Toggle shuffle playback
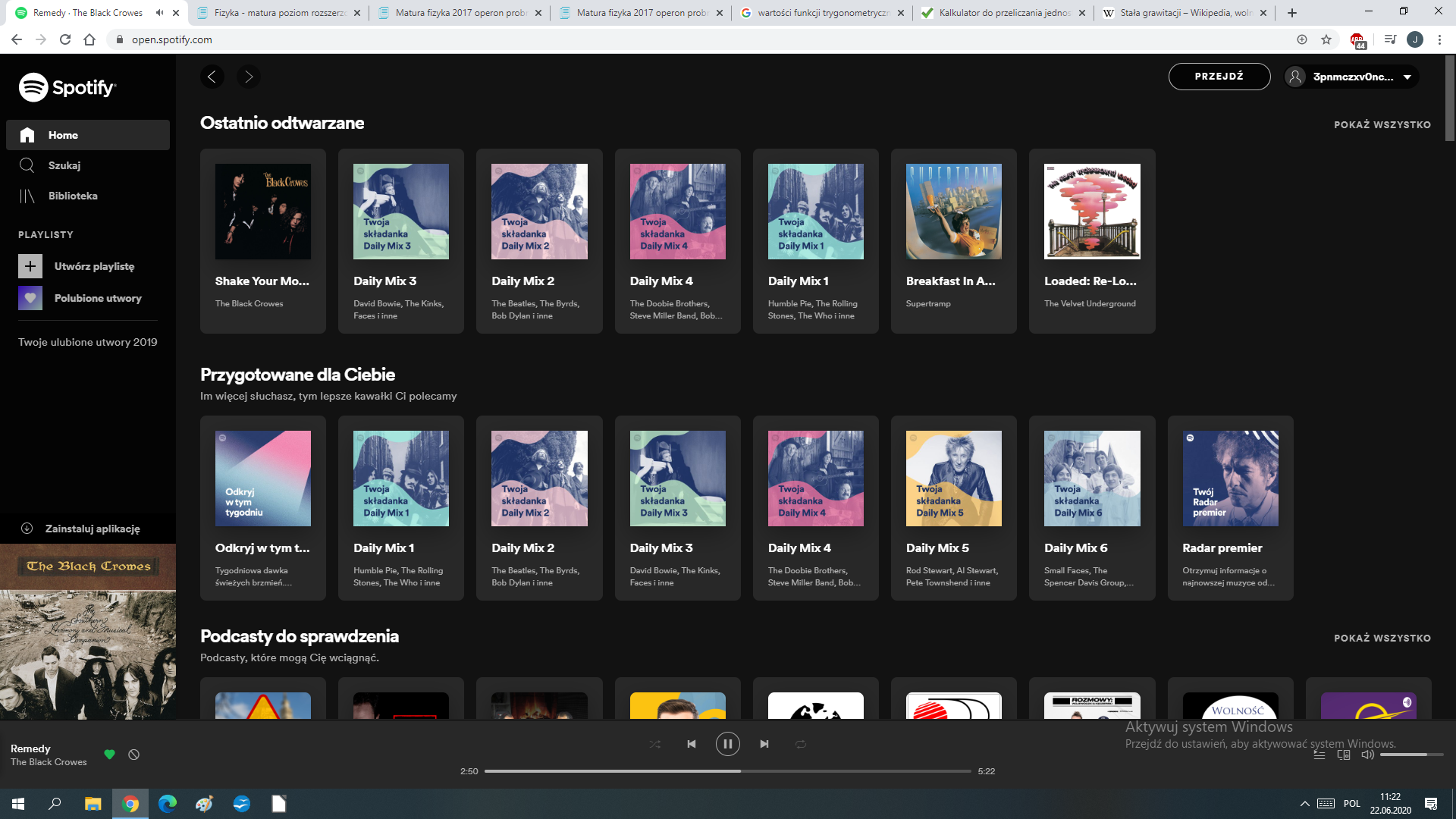 pos(655,744)
